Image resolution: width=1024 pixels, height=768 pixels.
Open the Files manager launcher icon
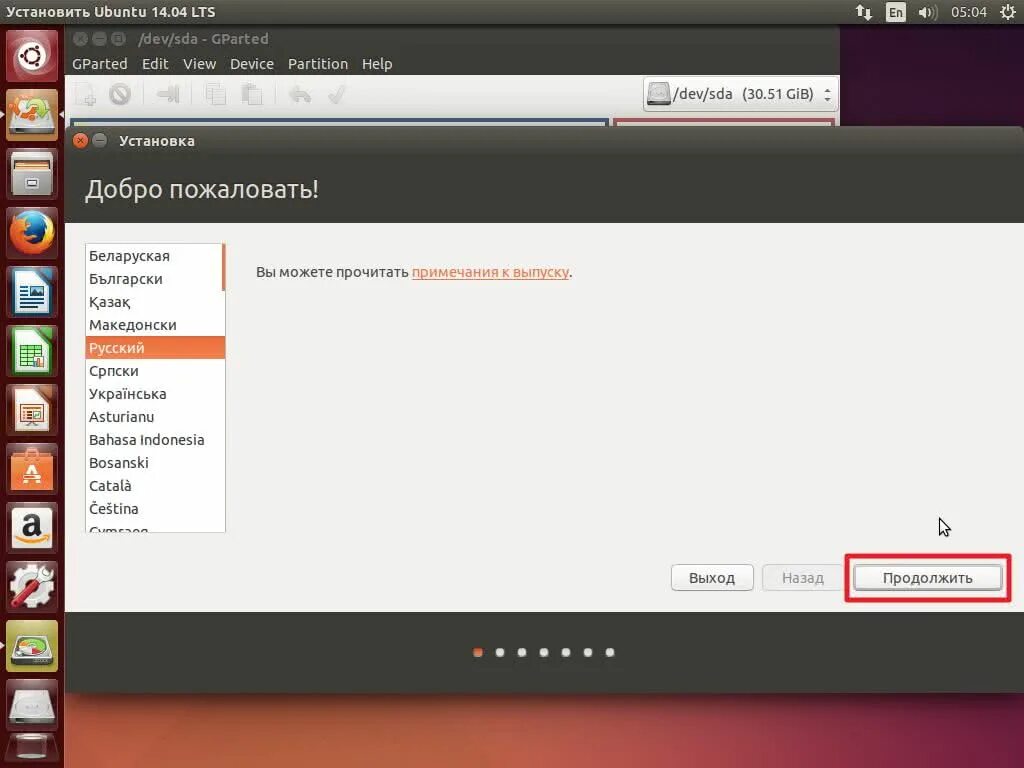click(31, 174)
